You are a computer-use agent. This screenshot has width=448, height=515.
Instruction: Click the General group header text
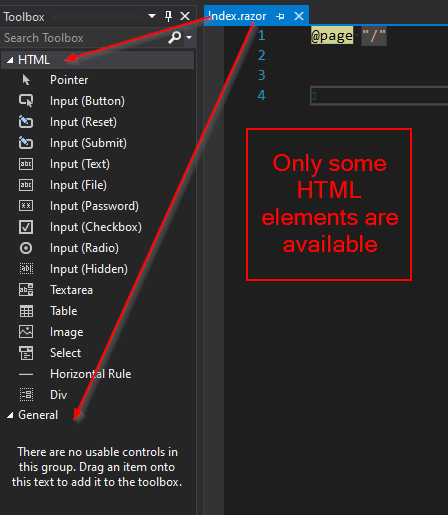[38, 415]
